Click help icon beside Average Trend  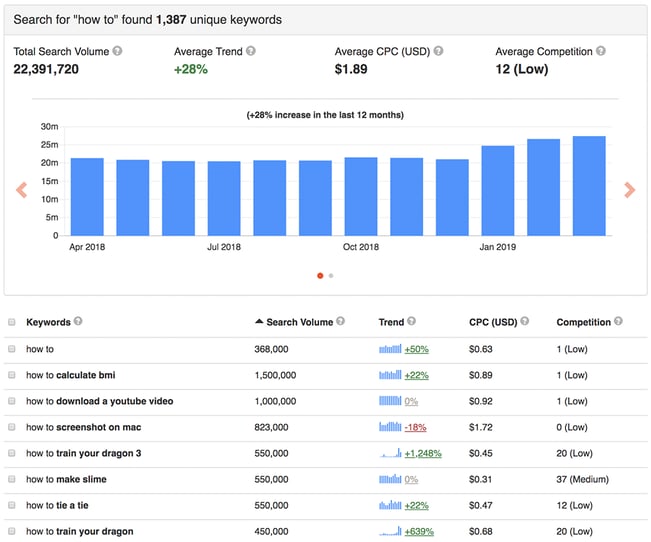(250, 51)
